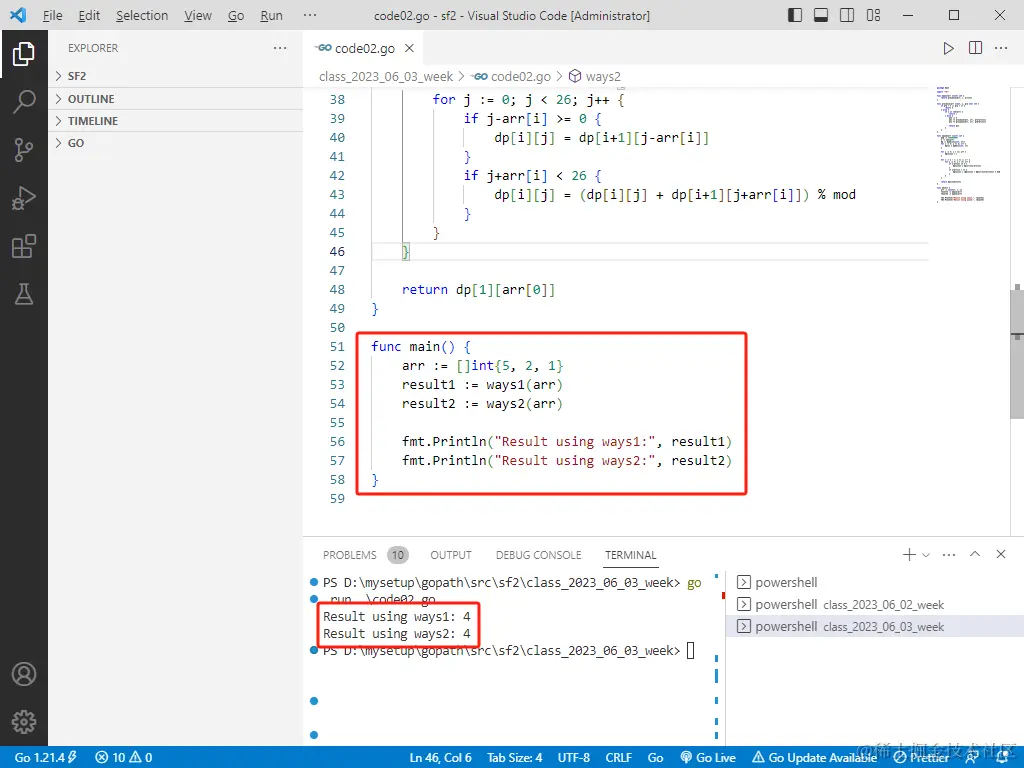Switch to the DEBUG CONSOLE tab
The image size is (1024, 768).
click(538, 555)
